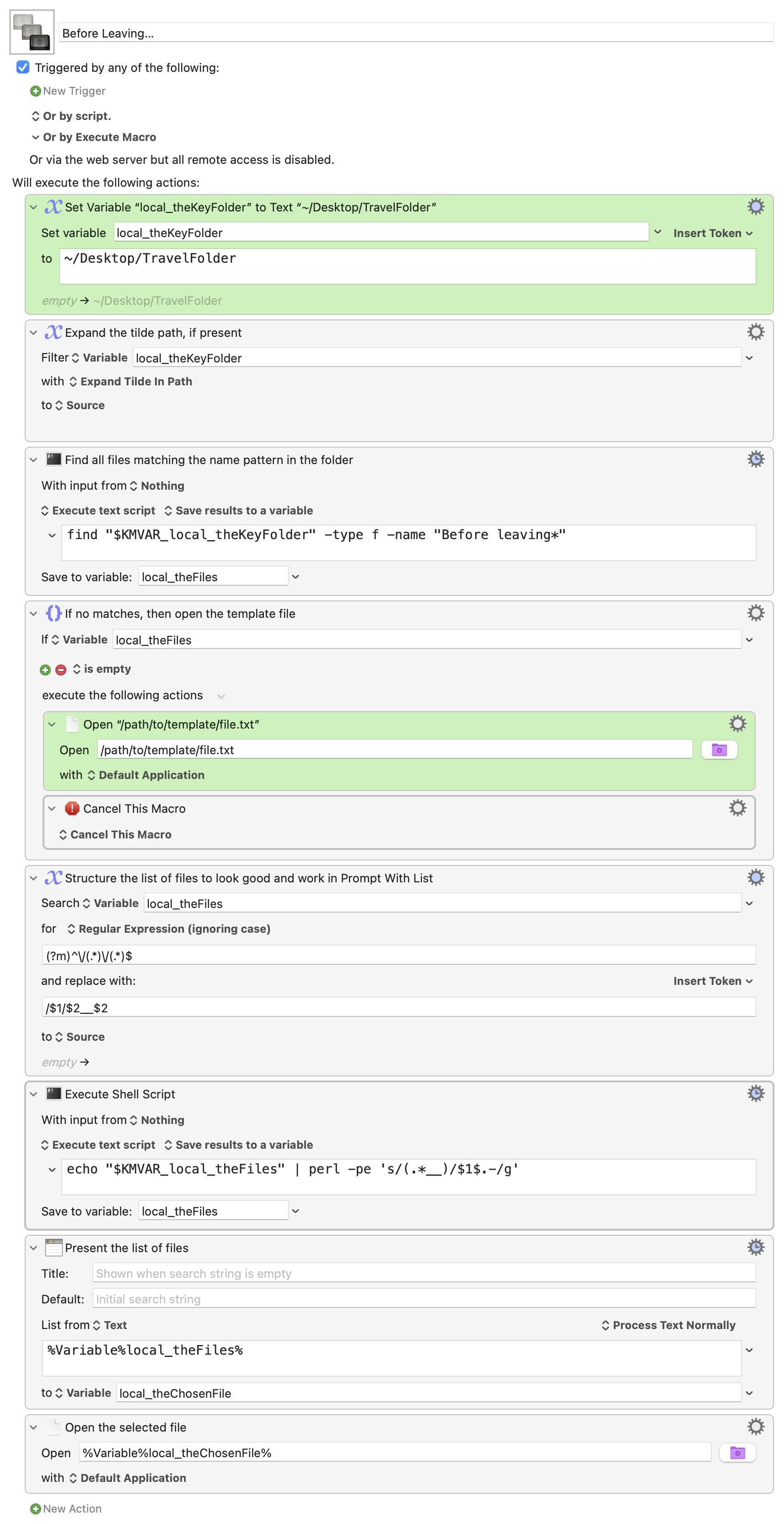Click New Action at the bottom

tap(66, 1508)
